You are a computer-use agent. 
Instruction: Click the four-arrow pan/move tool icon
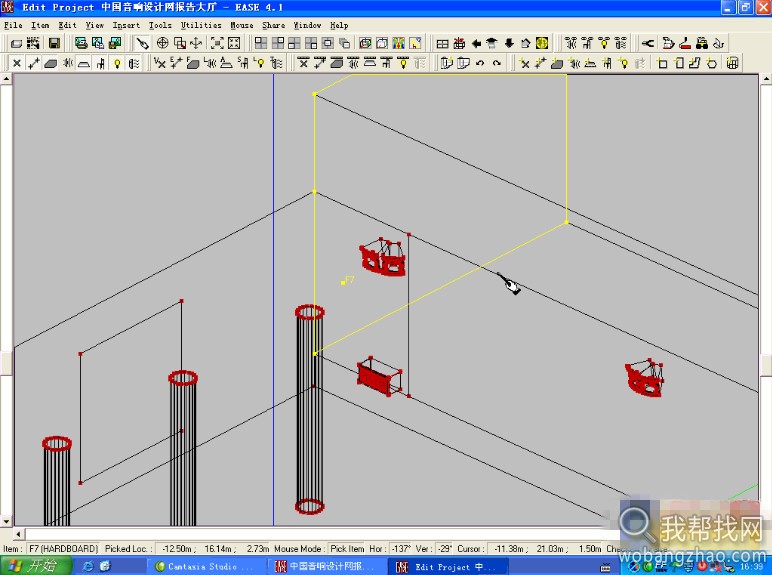(196, 43)
